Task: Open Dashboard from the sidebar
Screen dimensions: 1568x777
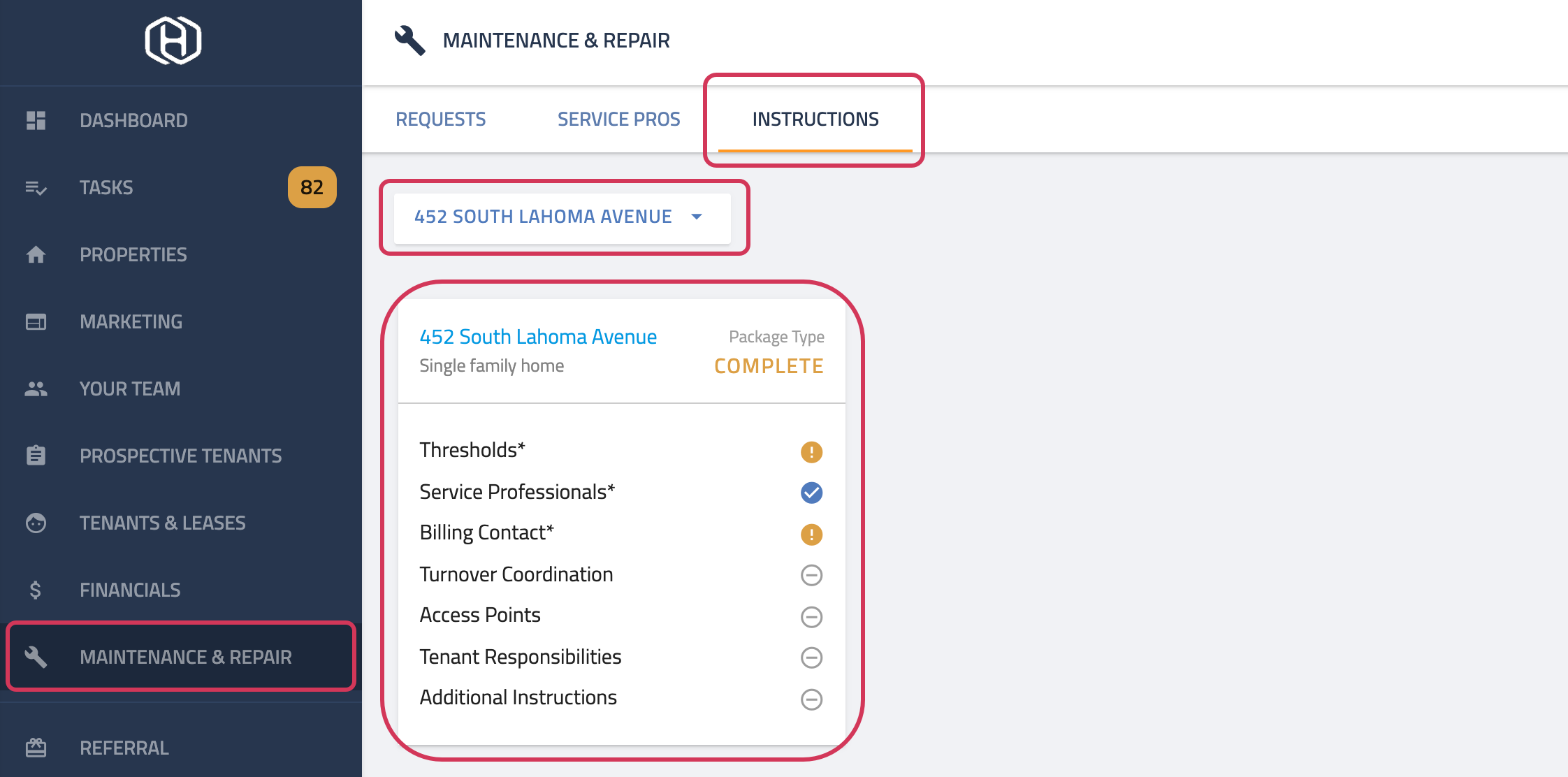Action: click(181, 120)
